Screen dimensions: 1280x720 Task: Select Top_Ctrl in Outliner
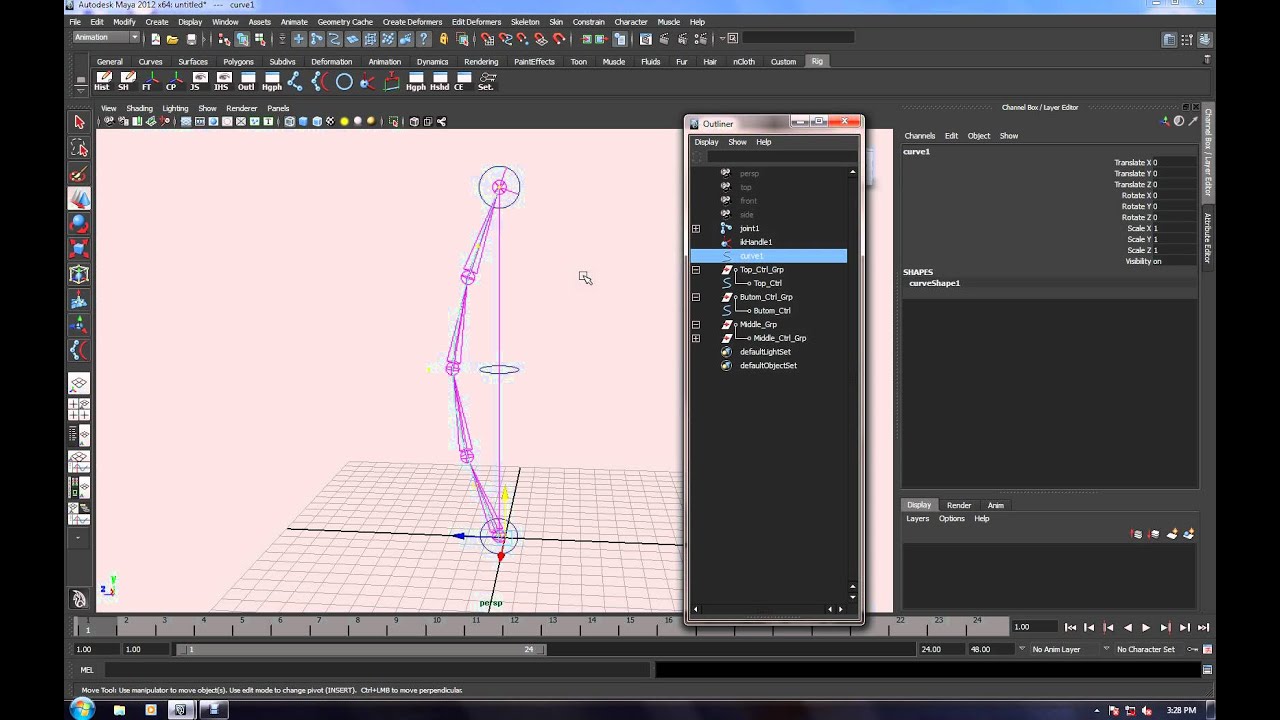coord(768,283)
